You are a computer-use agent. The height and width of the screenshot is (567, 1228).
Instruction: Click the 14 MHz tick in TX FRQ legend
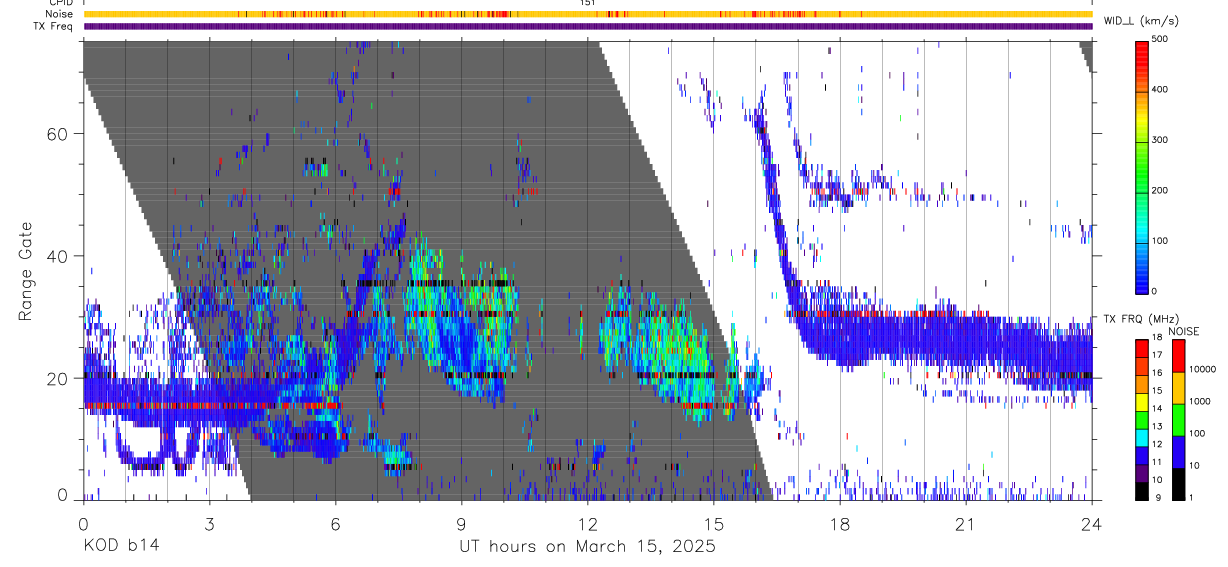tap(1157, 409)
